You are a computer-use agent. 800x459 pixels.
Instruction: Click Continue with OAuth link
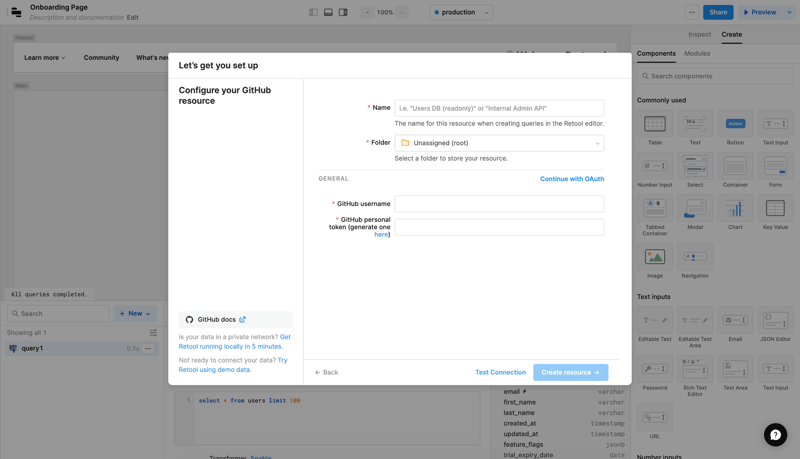point(572,179)
